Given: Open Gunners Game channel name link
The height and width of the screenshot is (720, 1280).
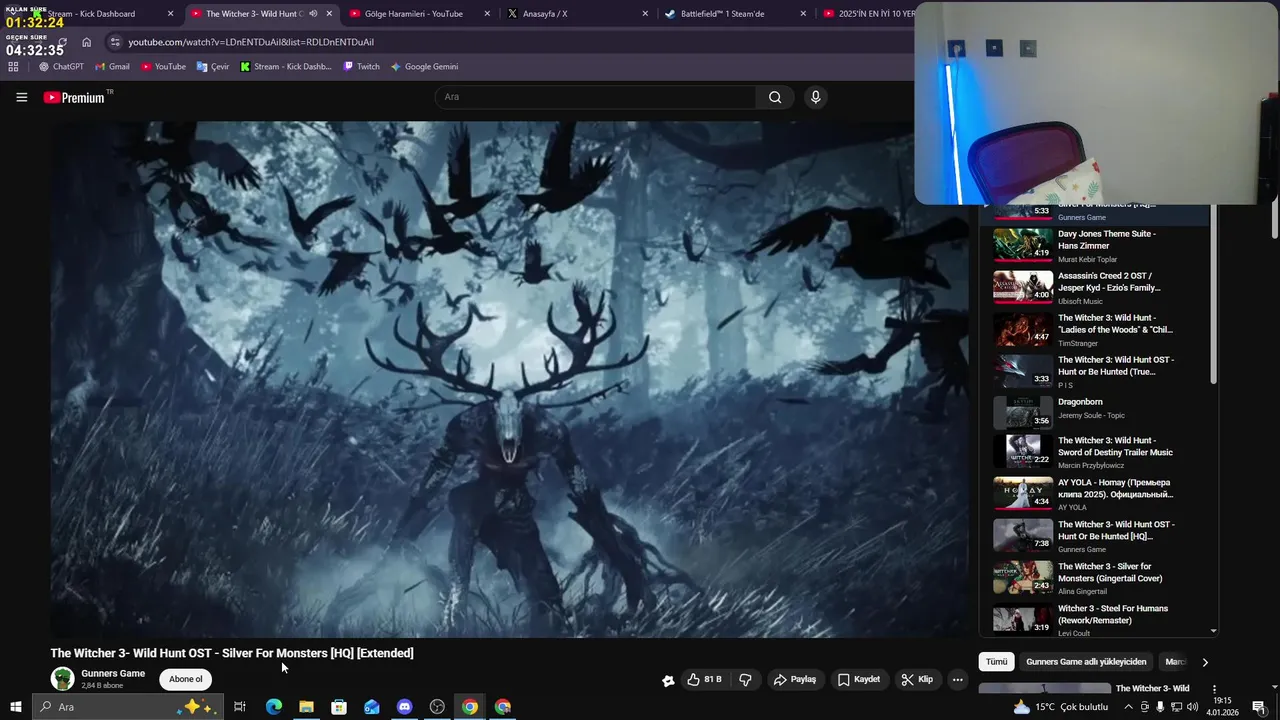Looking at the screenshot, I should tap(113, 673).
